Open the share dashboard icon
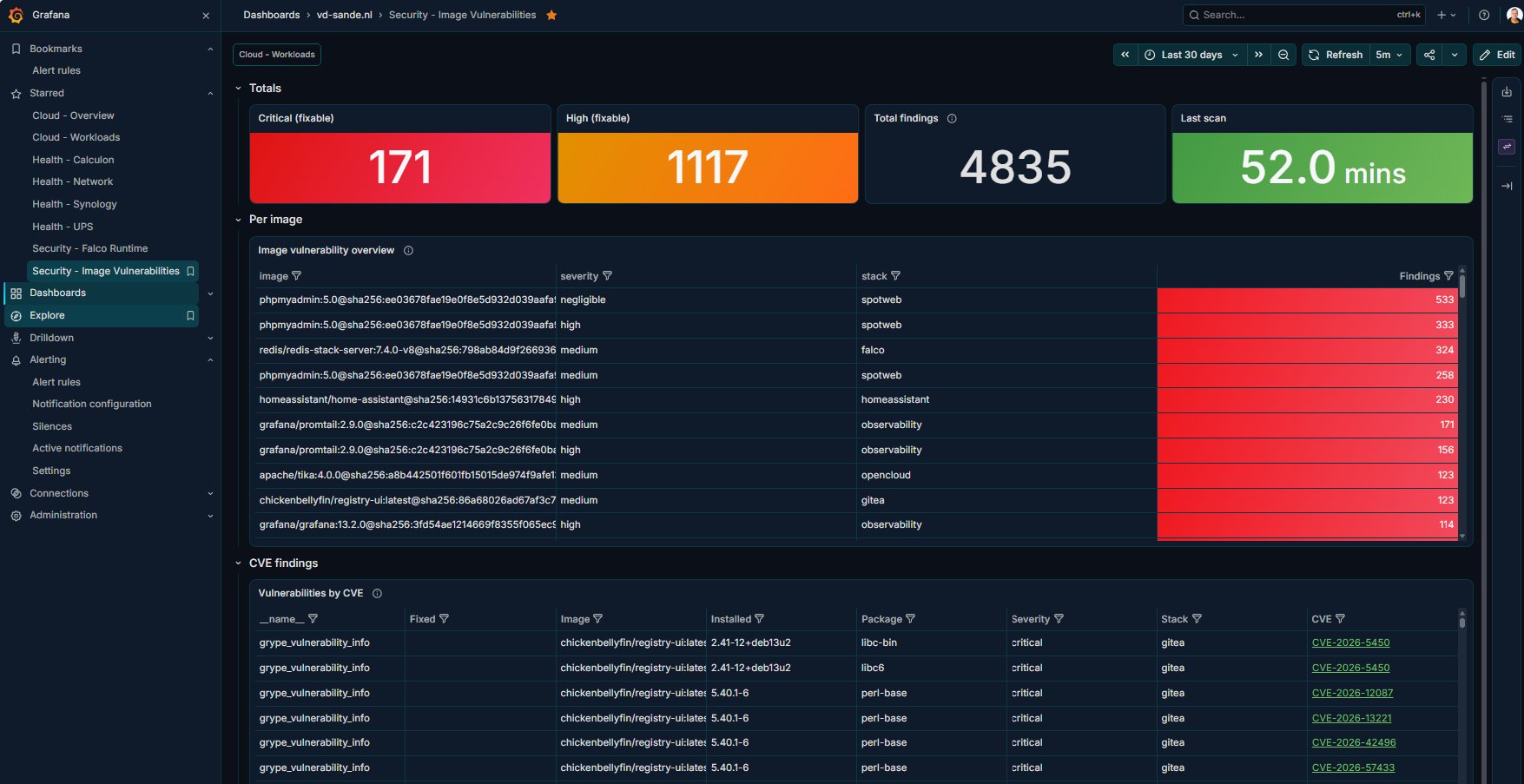The image size is (1524, 784). pyautogui.click(x=1429, y=55)
